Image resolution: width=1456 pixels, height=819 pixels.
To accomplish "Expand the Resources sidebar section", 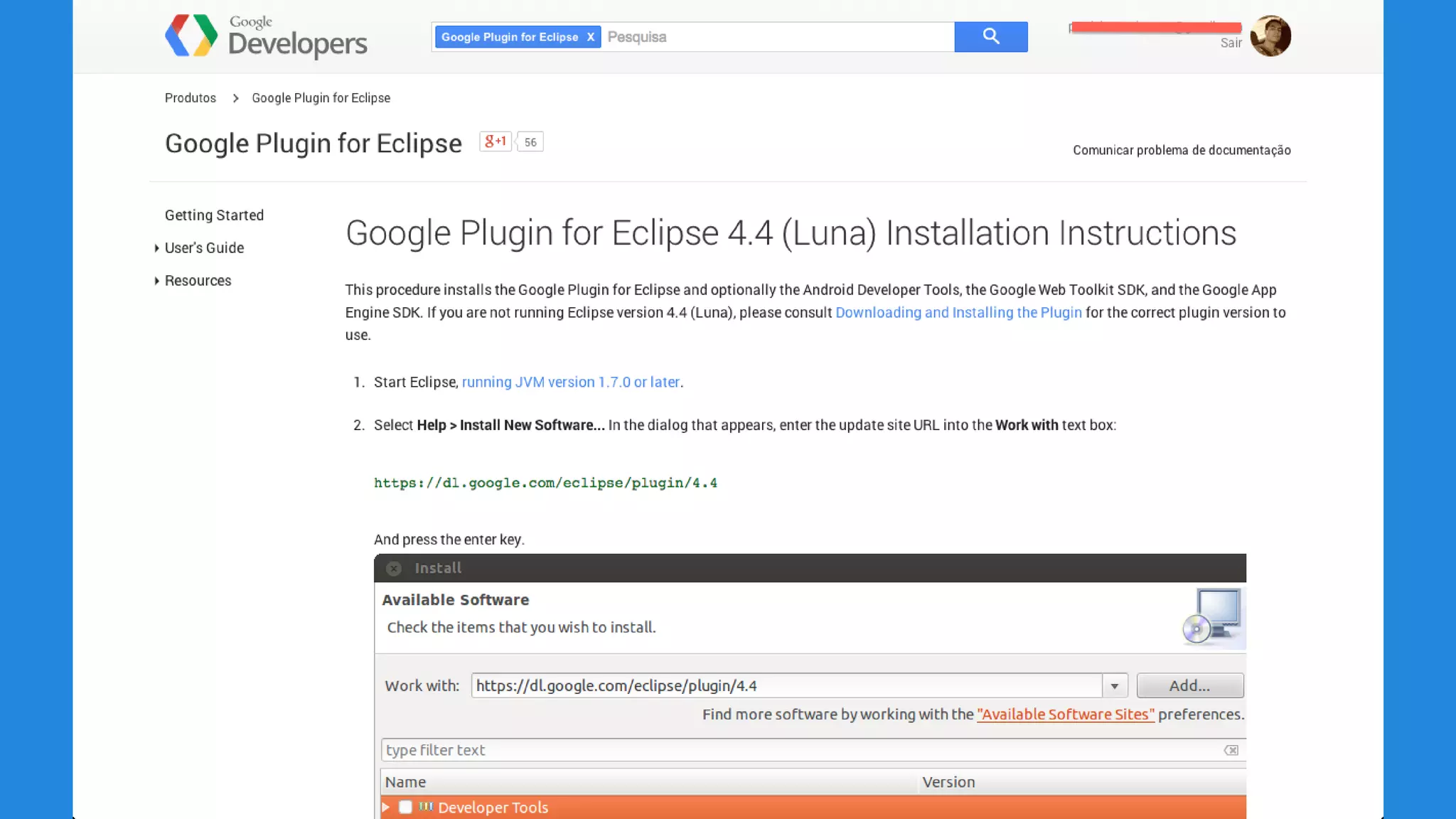I will (x=156, y=281).
